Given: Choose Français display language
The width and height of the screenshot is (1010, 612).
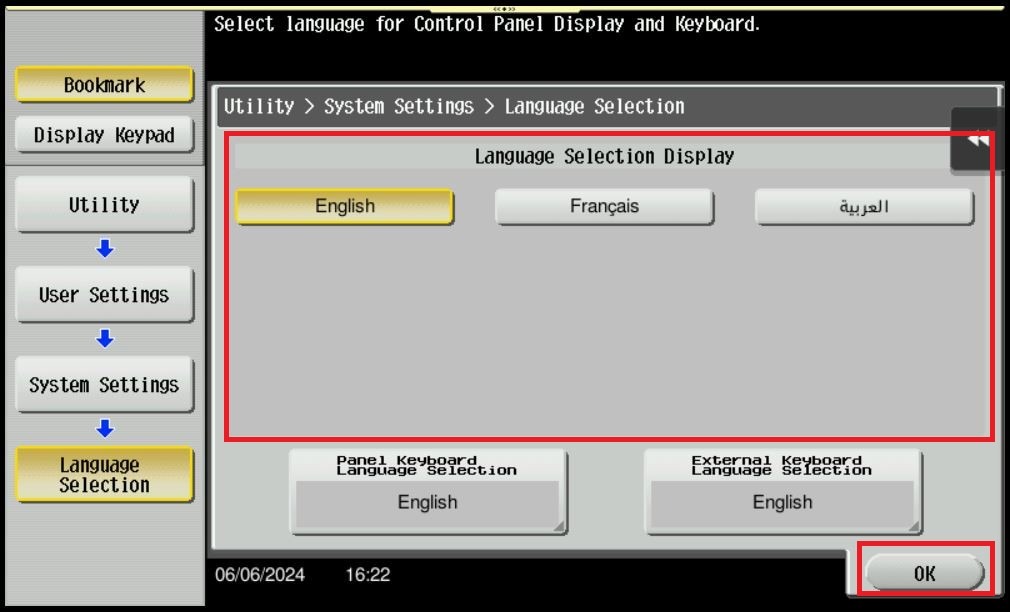Looking at the screenshot, I should coord(604,207).
